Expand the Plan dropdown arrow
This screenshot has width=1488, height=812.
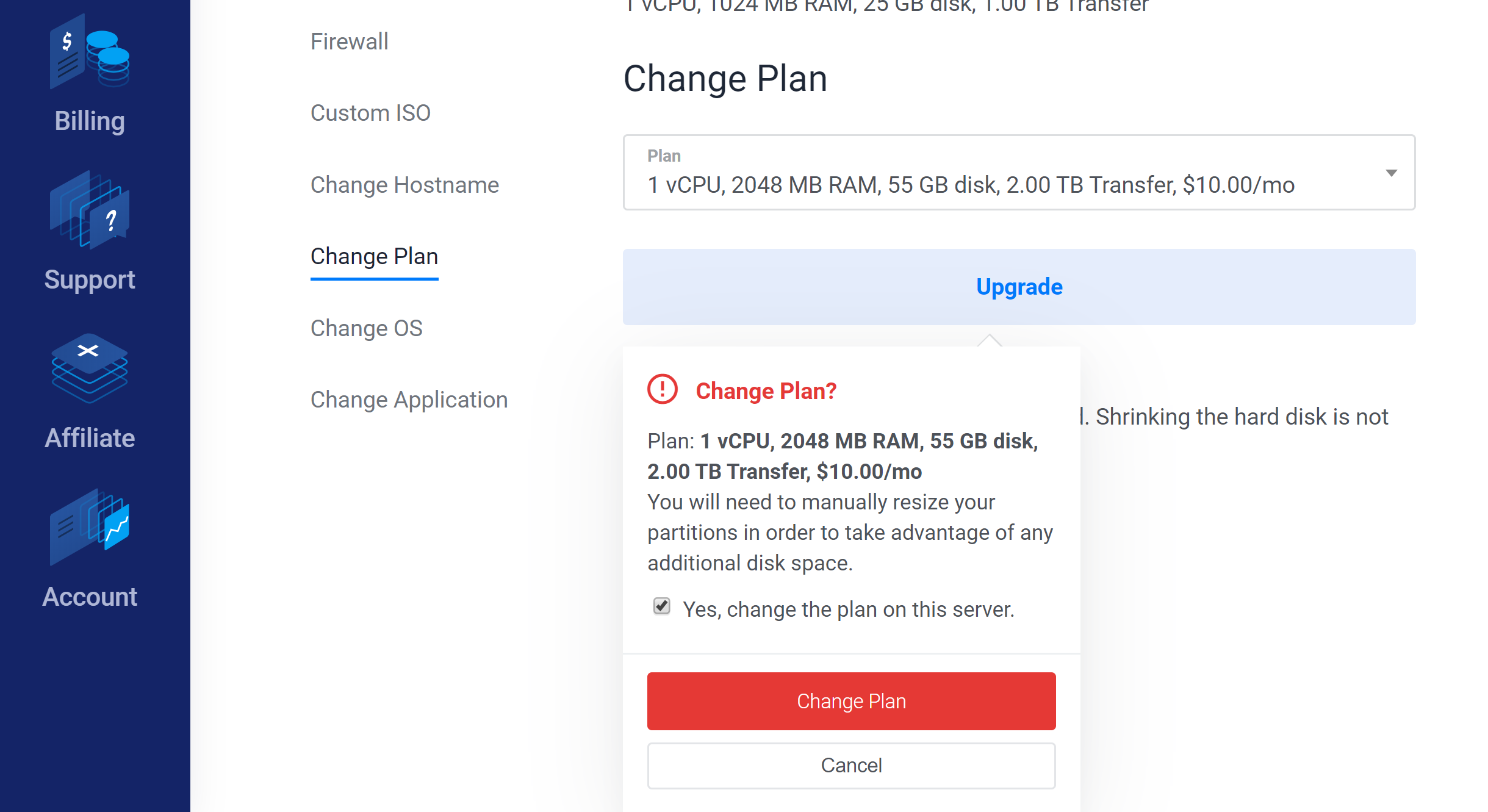[1392, 173]
